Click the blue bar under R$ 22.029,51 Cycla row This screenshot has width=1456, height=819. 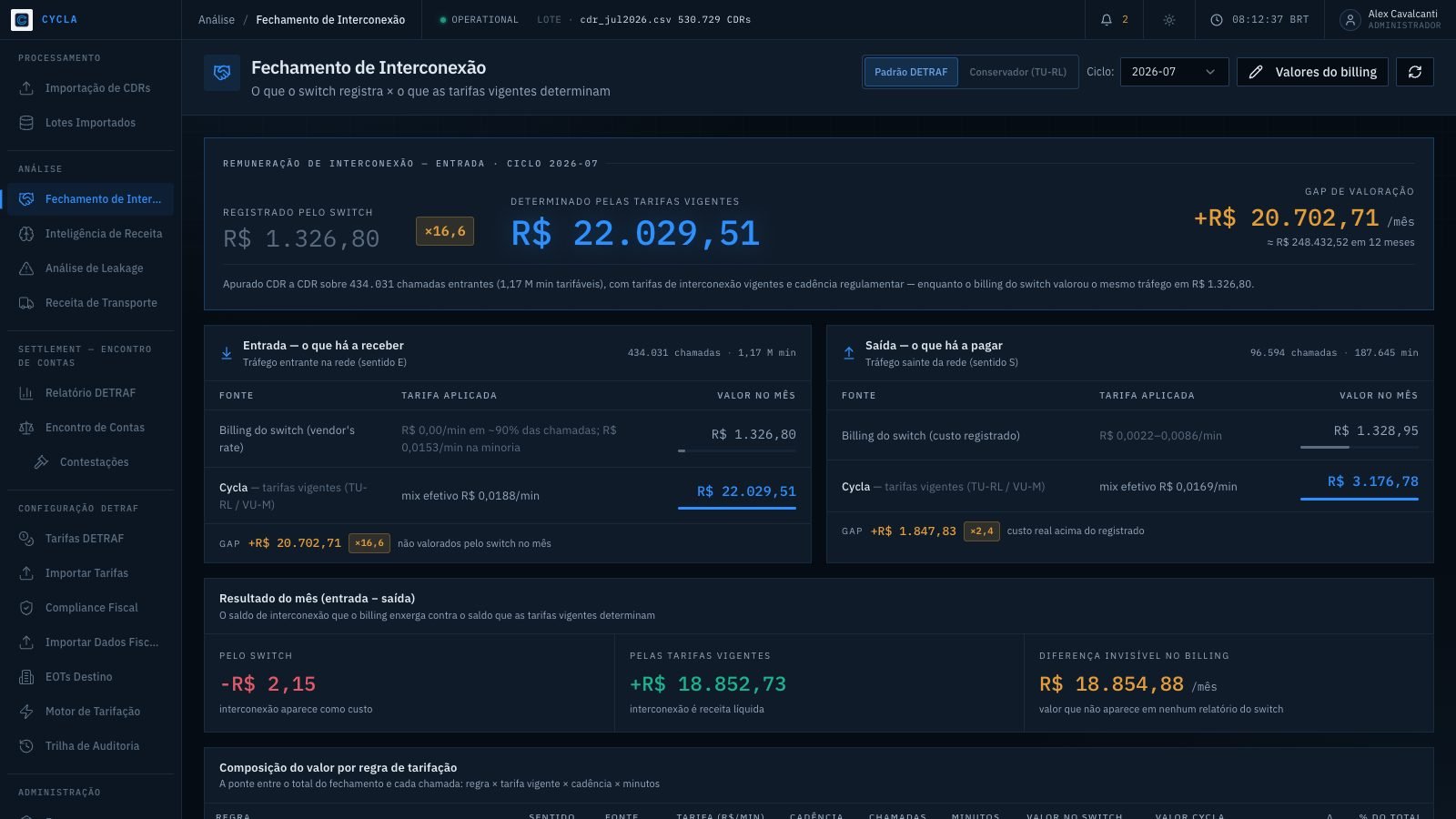pyautogui.click(x=737, y=507)
